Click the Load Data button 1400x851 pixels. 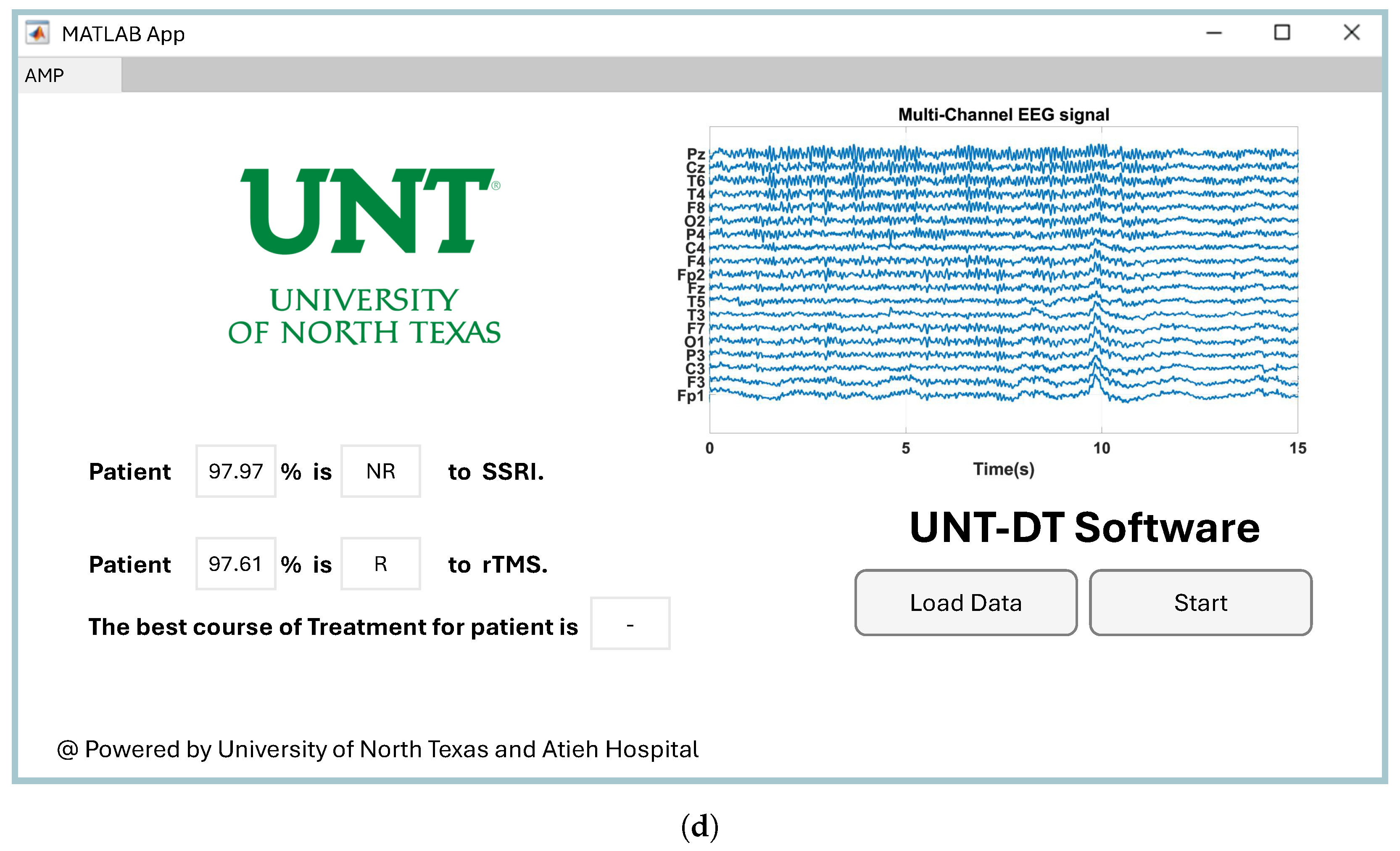965,603
